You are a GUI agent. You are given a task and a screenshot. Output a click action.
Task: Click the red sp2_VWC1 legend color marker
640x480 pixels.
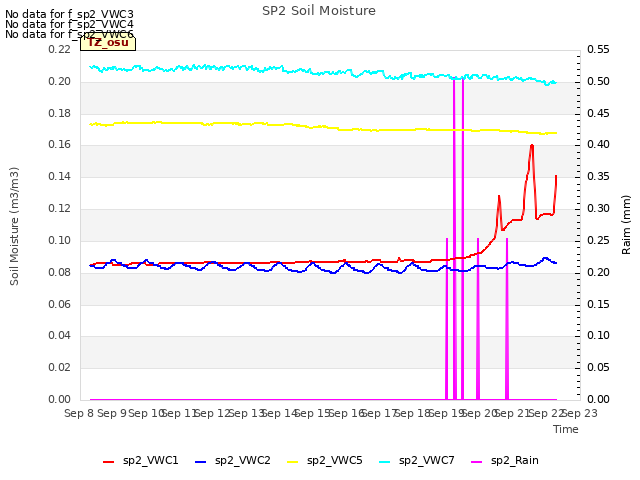(109, 462)
